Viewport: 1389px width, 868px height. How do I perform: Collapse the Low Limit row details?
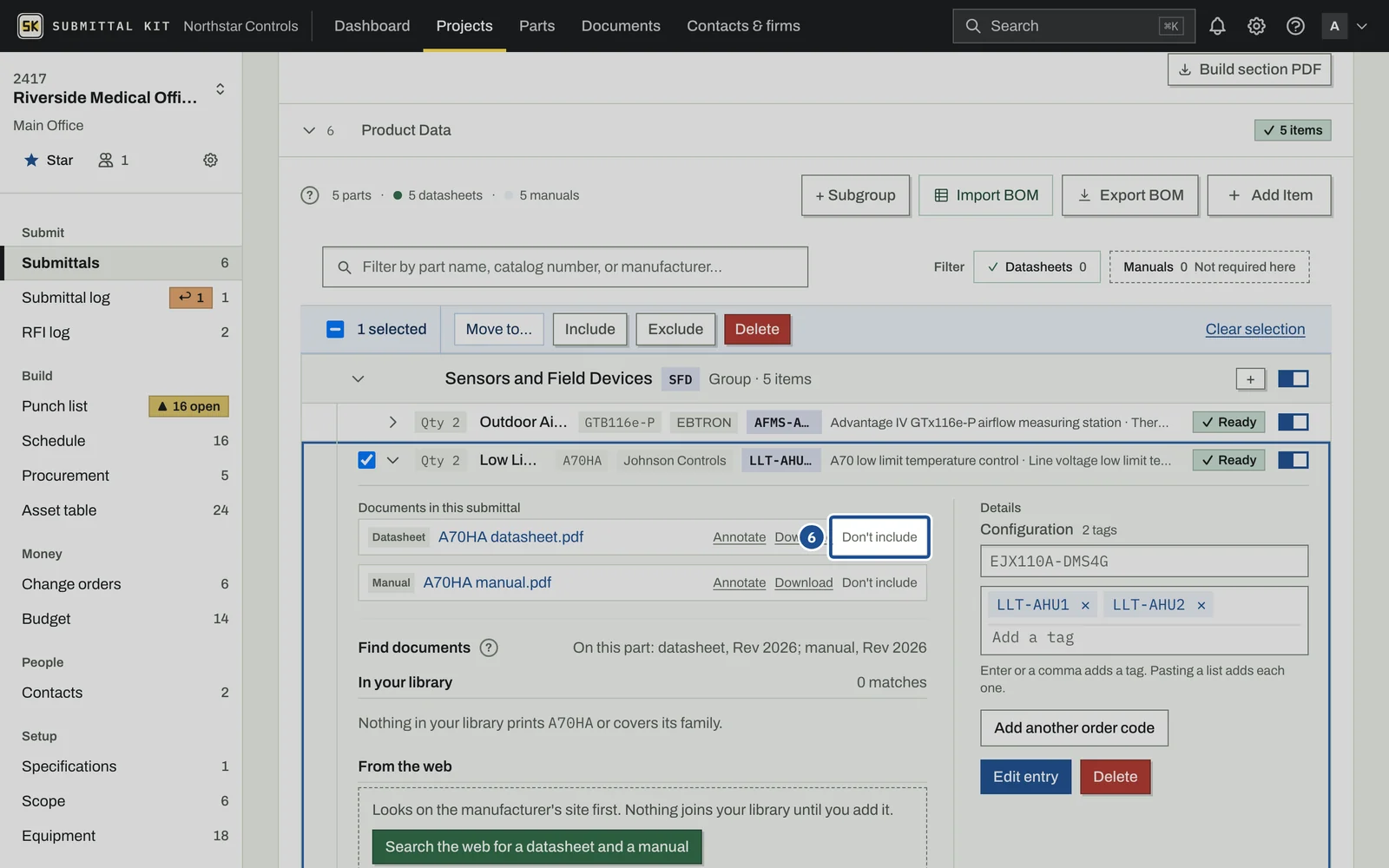pos(392,460)
